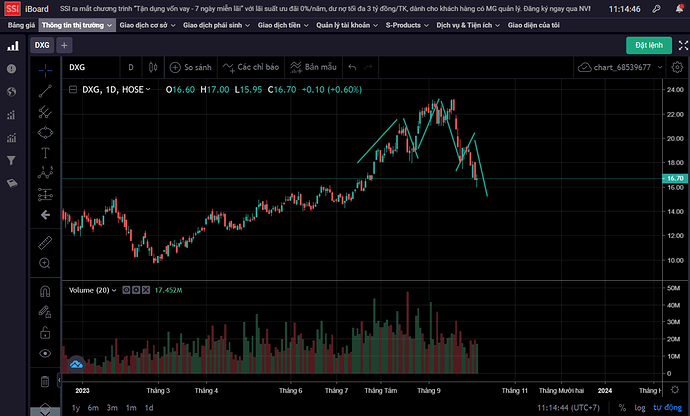Remove the Volume indicator with X
690x416 pixels.
[146, 290]
